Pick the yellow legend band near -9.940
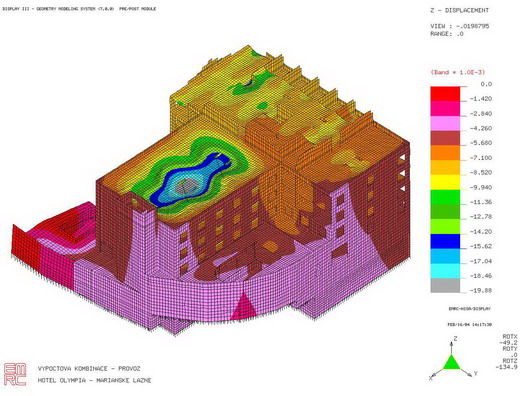The height and width of the screenshot is (396, 520). [445, 182]
